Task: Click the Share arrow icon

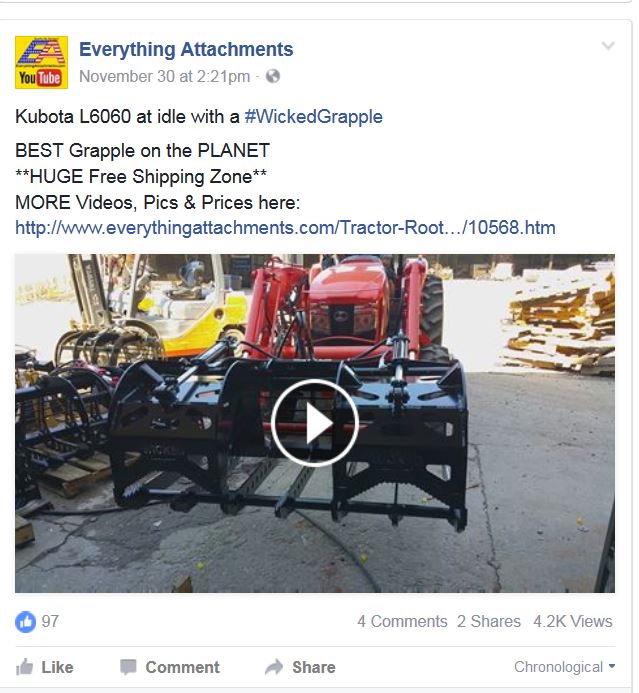Action: coord(274,666)
